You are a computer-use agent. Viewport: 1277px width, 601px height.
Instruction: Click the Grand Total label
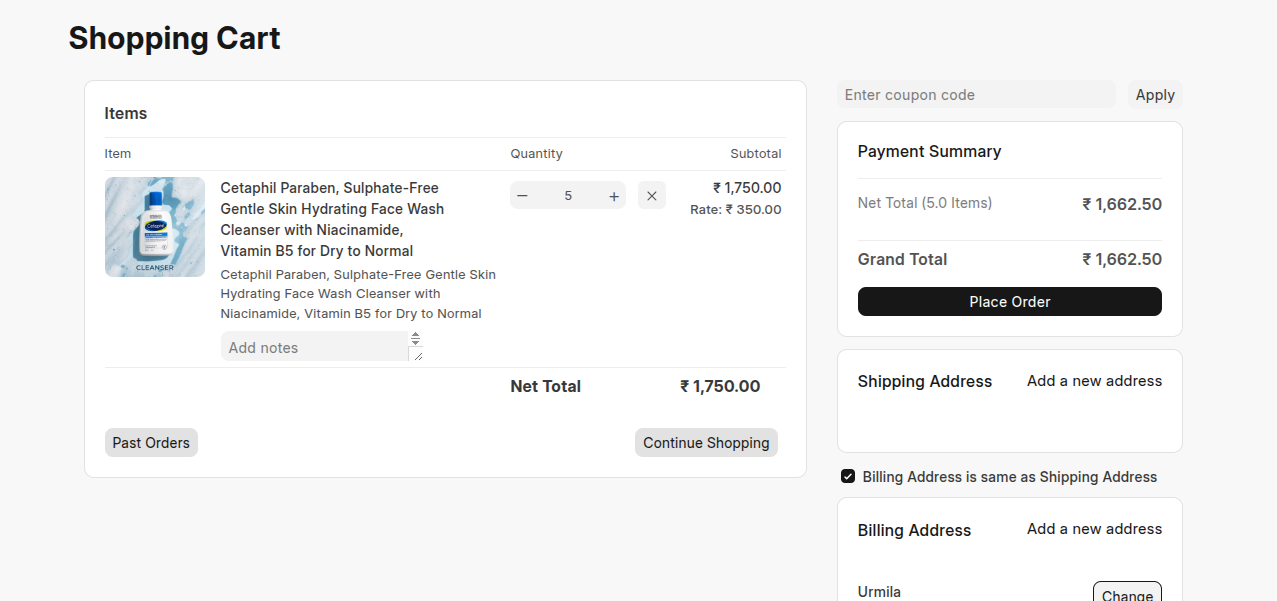click(902, 259)
